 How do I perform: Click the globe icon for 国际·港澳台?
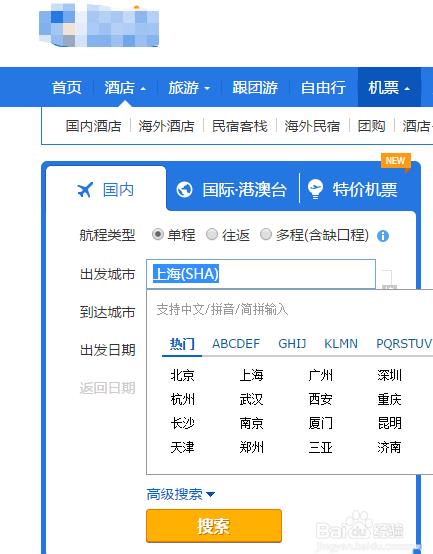pos(184,190)
